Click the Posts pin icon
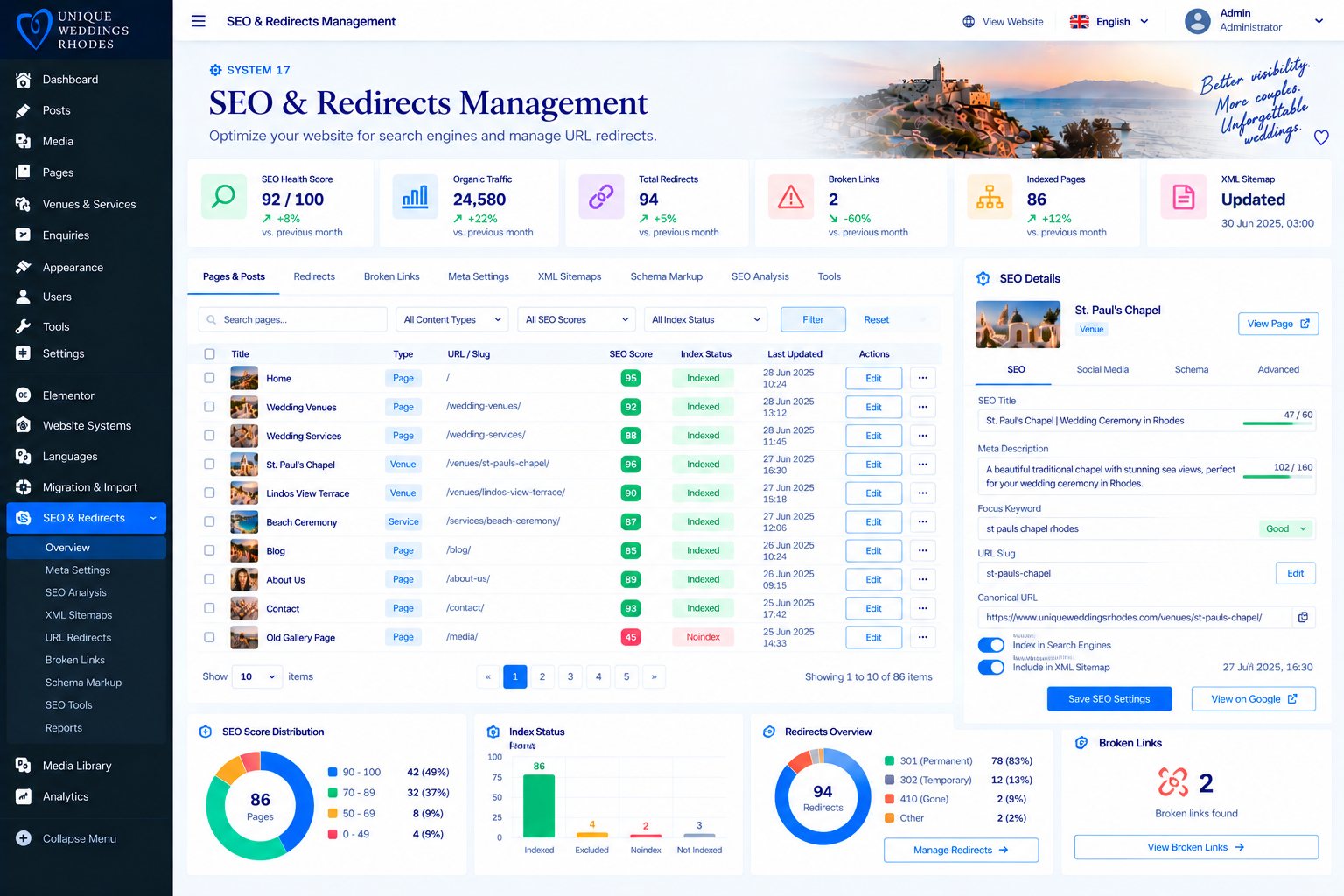Viewport: 1344px width, 896px height. point(24,110)
